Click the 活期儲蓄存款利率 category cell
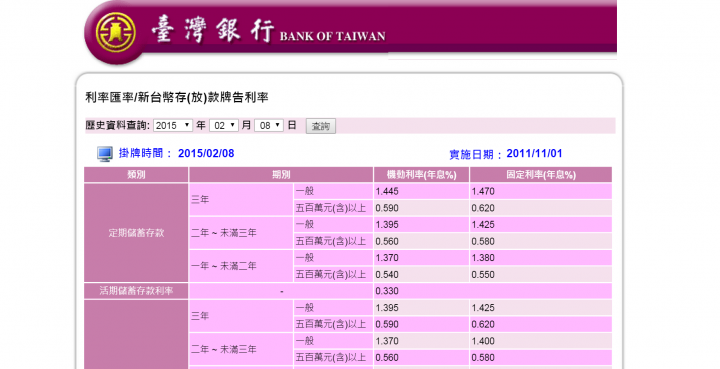This screenshot has height=369, width=720. (x=136, y=291)
